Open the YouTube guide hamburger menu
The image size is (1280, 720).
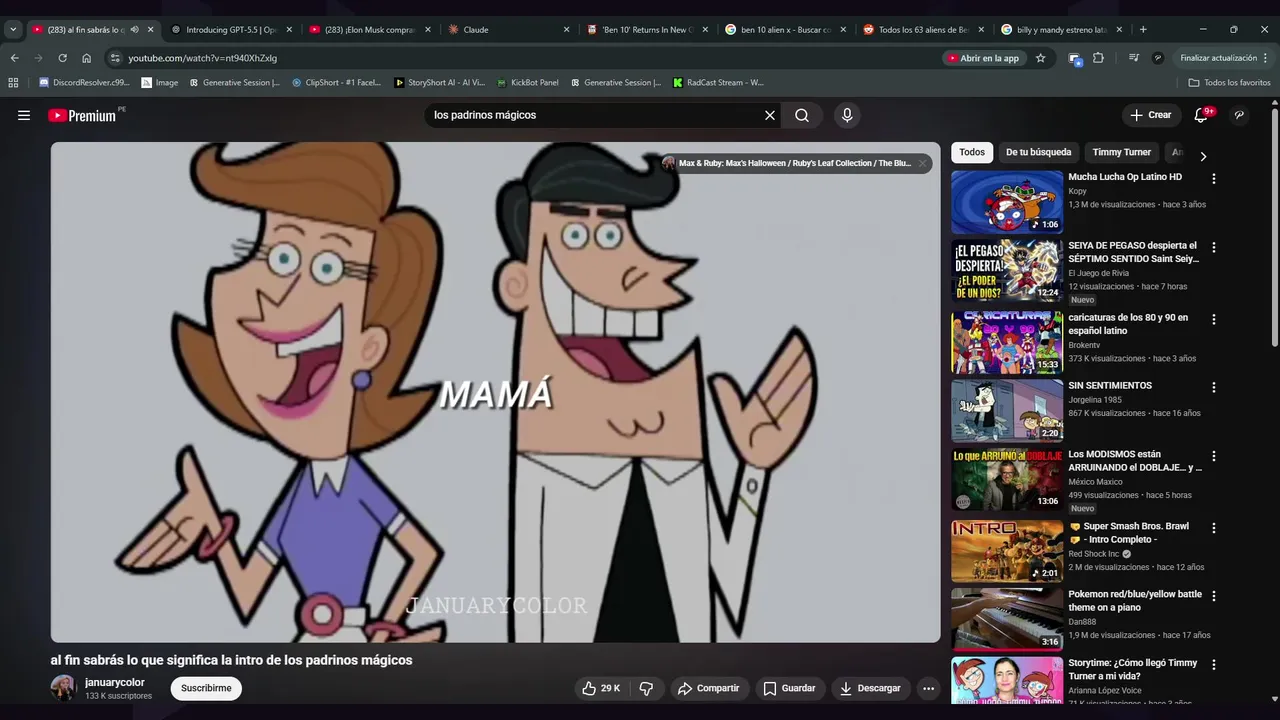click(x=24, y=115)
